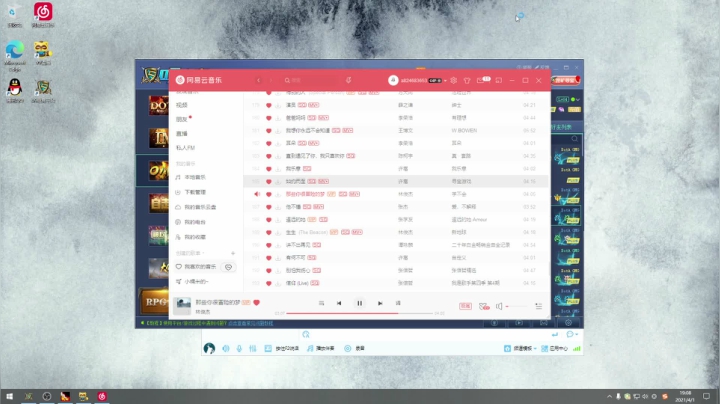Screen dimensions: 720x404
Task: Collapse the created playlists section header
Action: coord(190,253)
